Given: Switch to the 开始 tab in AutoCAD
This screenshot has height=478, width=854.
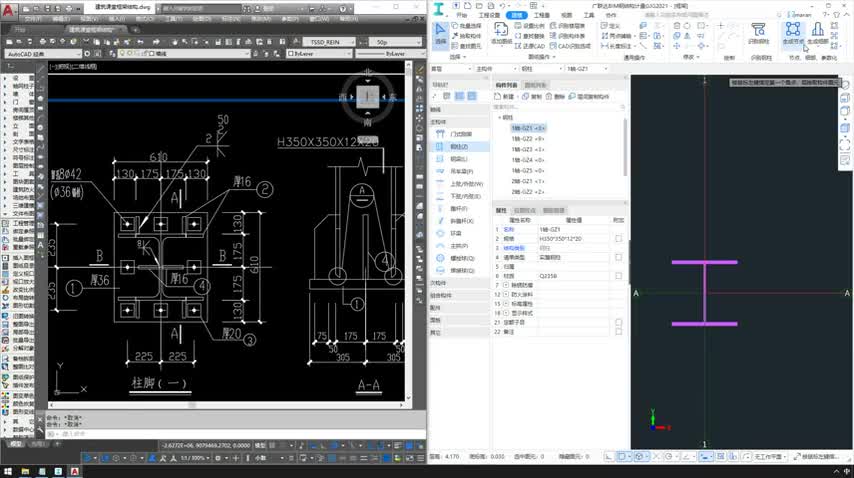Looking at the screenshot, I should click(x=21, y=29).
